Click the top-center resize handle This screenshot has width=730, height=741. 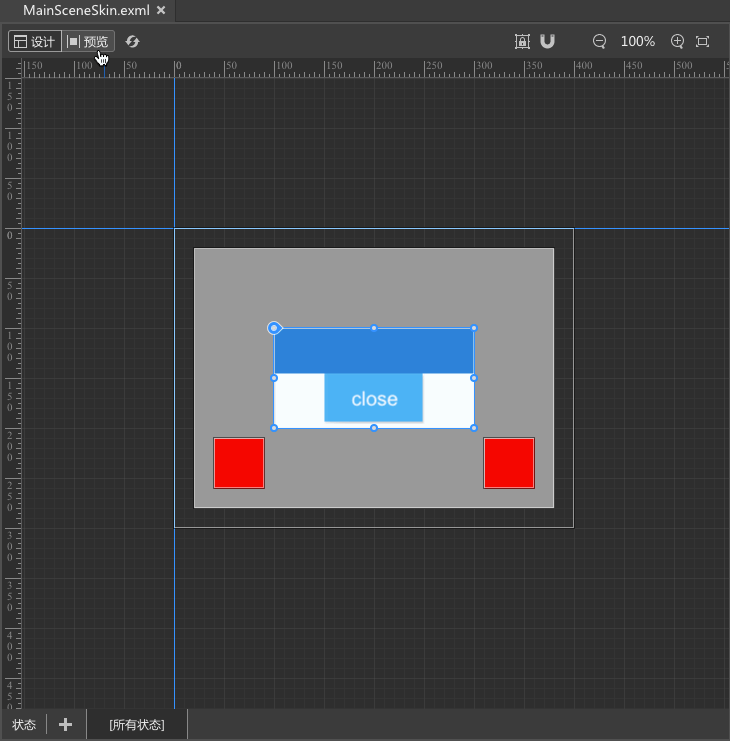[x=374, y=328]
